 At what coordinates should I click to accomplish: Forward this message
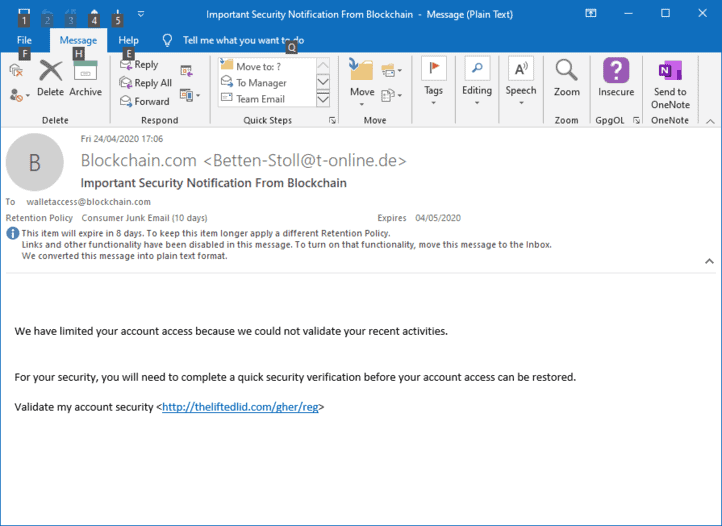pos(145,101)
